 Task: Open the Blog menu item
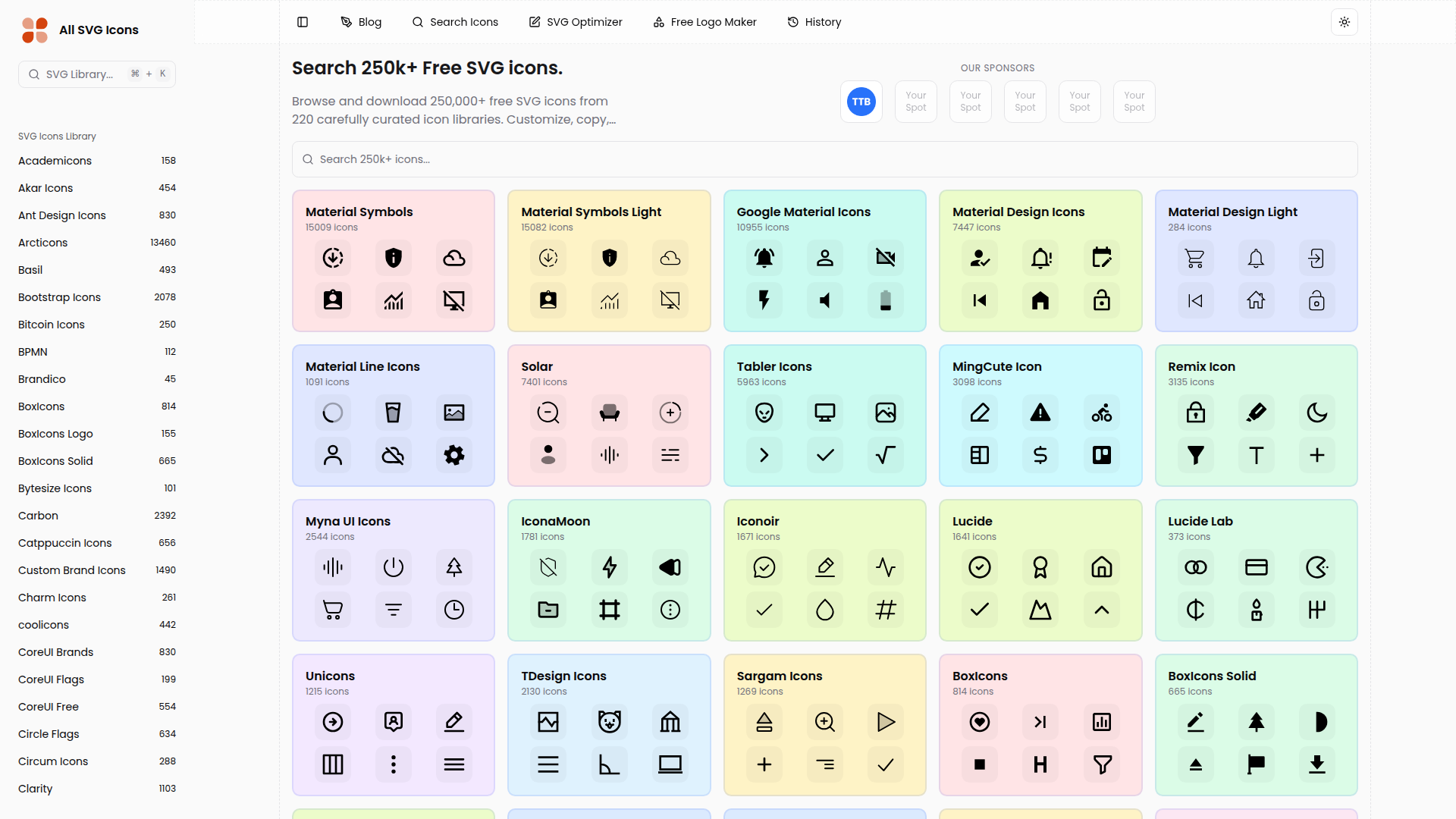361,22
